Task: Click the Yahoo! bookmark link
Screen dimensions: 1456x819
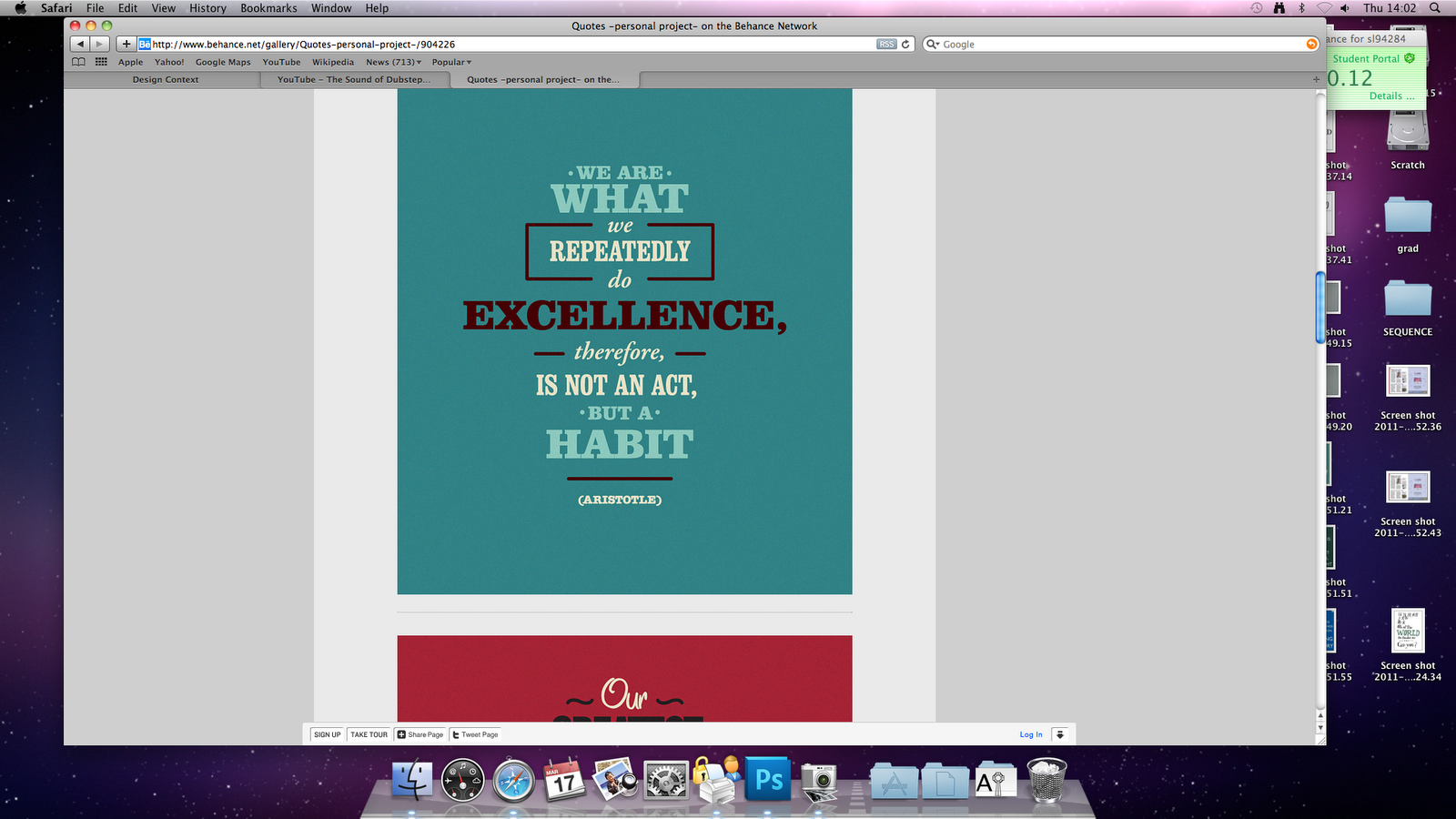Action: click(x=169, y=62)
